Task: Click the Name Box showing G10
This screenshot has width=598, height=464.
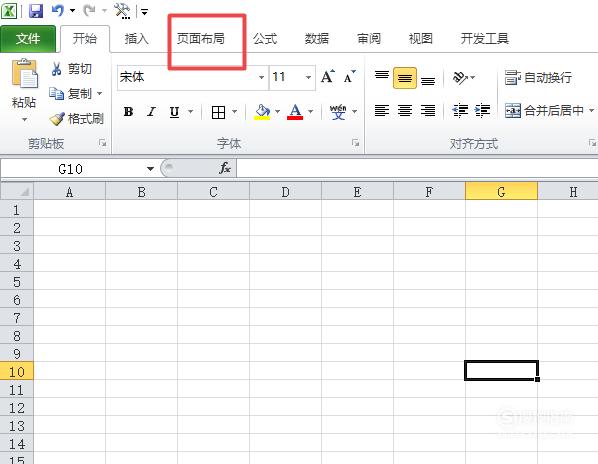Action: coord(72,169)
